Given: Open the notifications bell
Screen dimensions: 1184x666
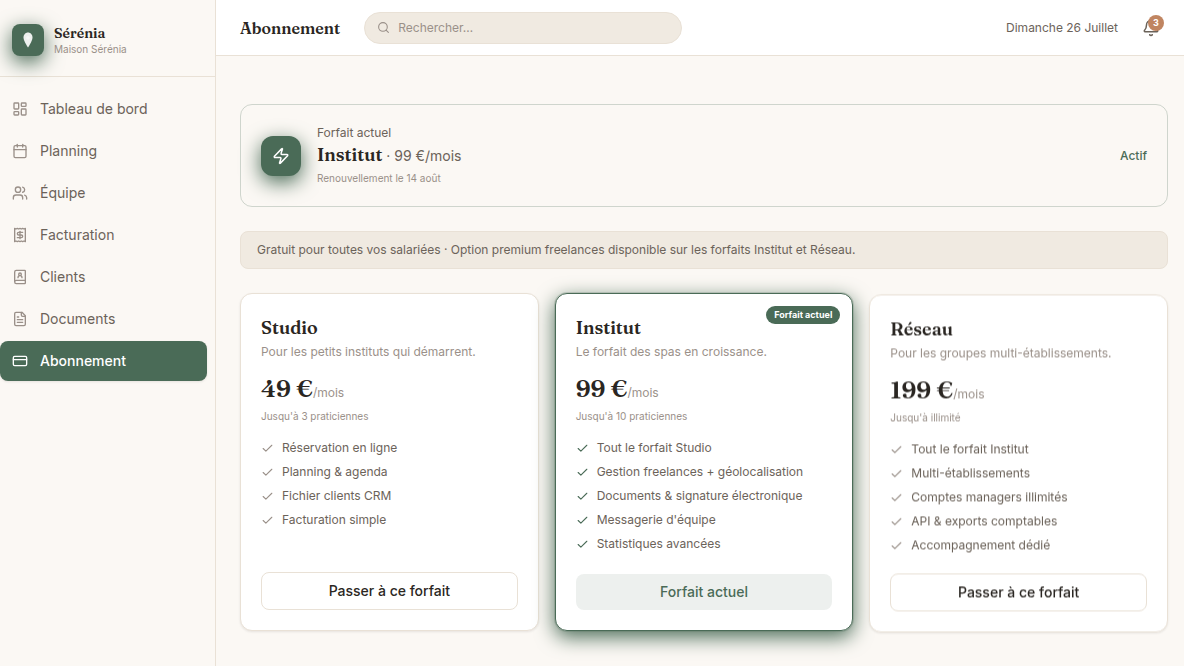Looking at the screenshot, I should click(x=1150, y=28).
